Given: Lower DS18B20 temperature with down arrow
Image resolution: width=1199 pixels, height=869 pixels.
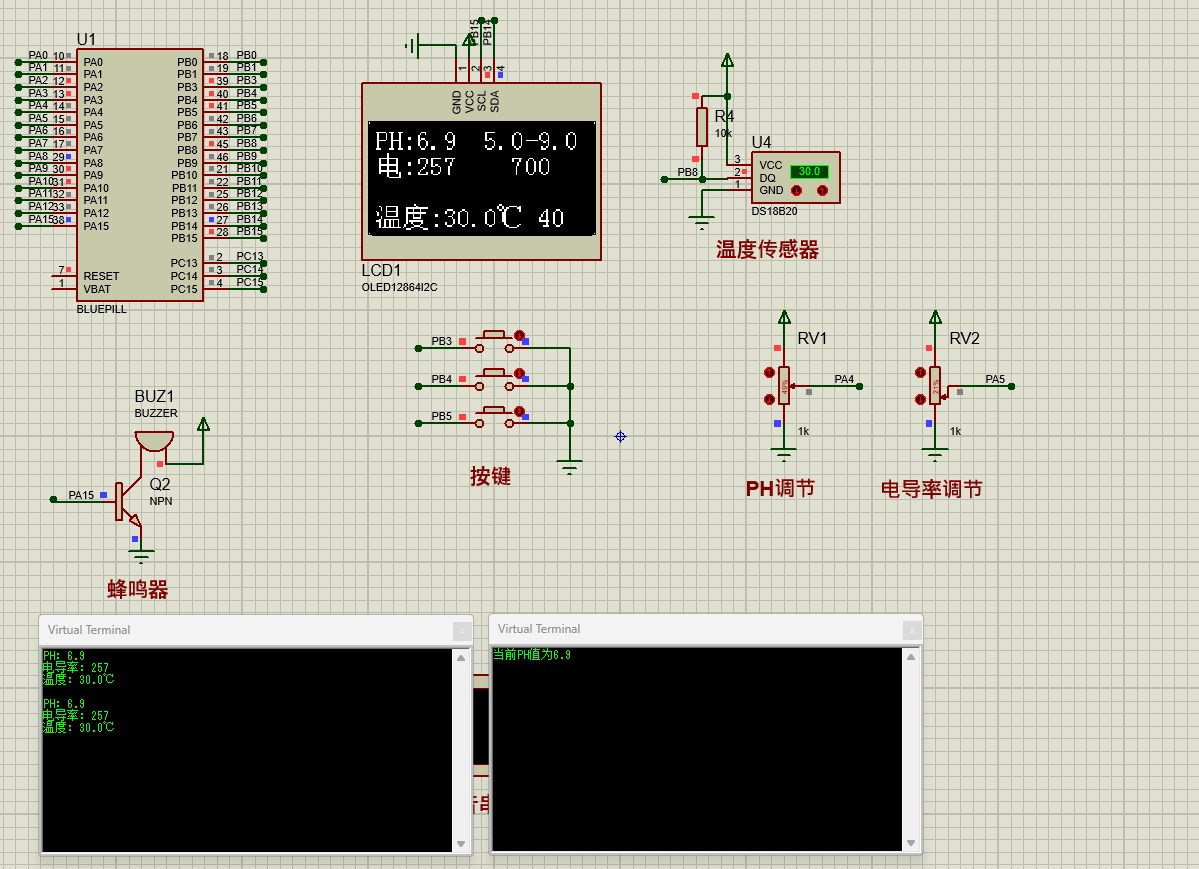Looking at the screenshot, I should (797, 190).
